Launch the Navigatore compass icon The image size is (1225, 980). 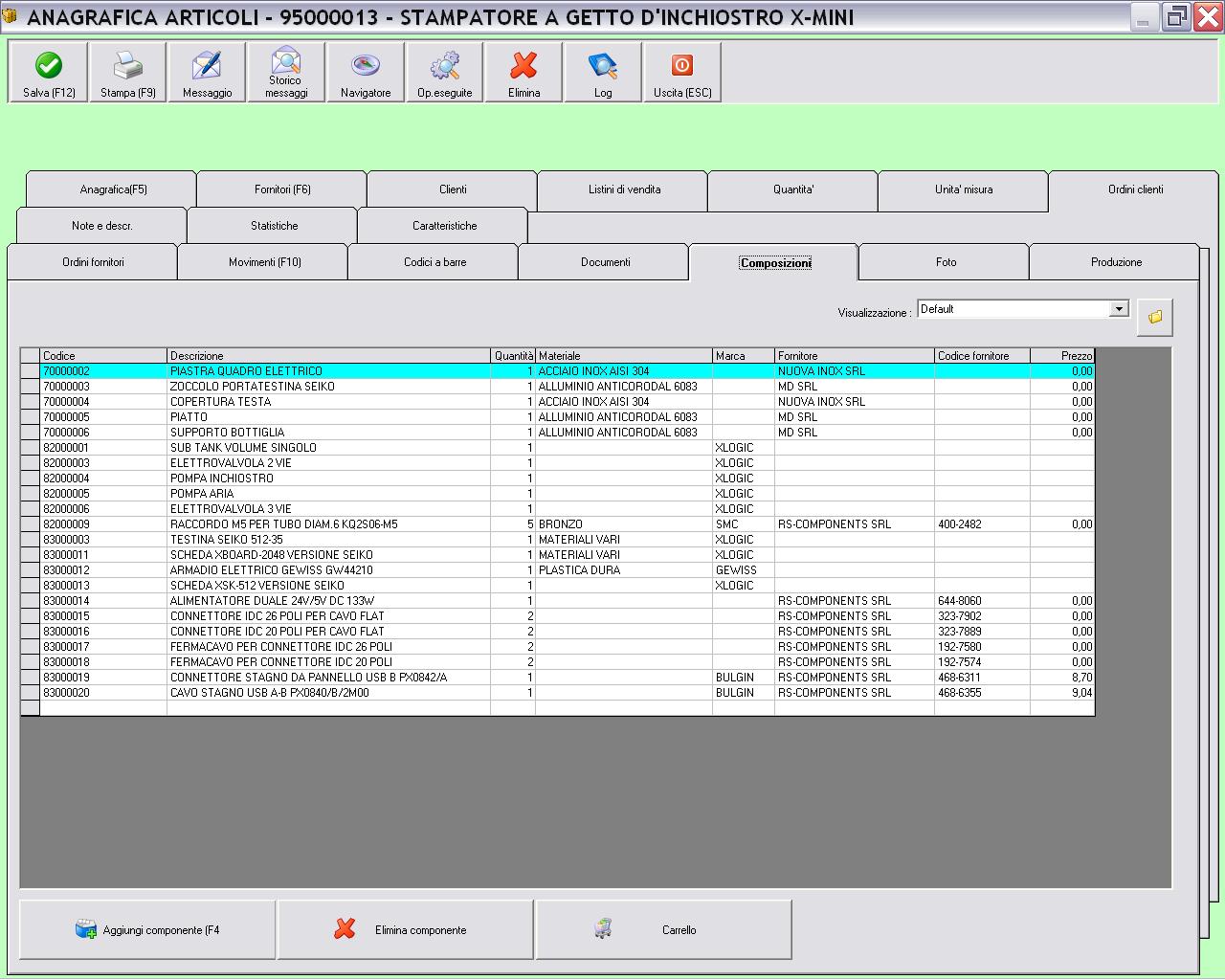(x=366, y=66)
